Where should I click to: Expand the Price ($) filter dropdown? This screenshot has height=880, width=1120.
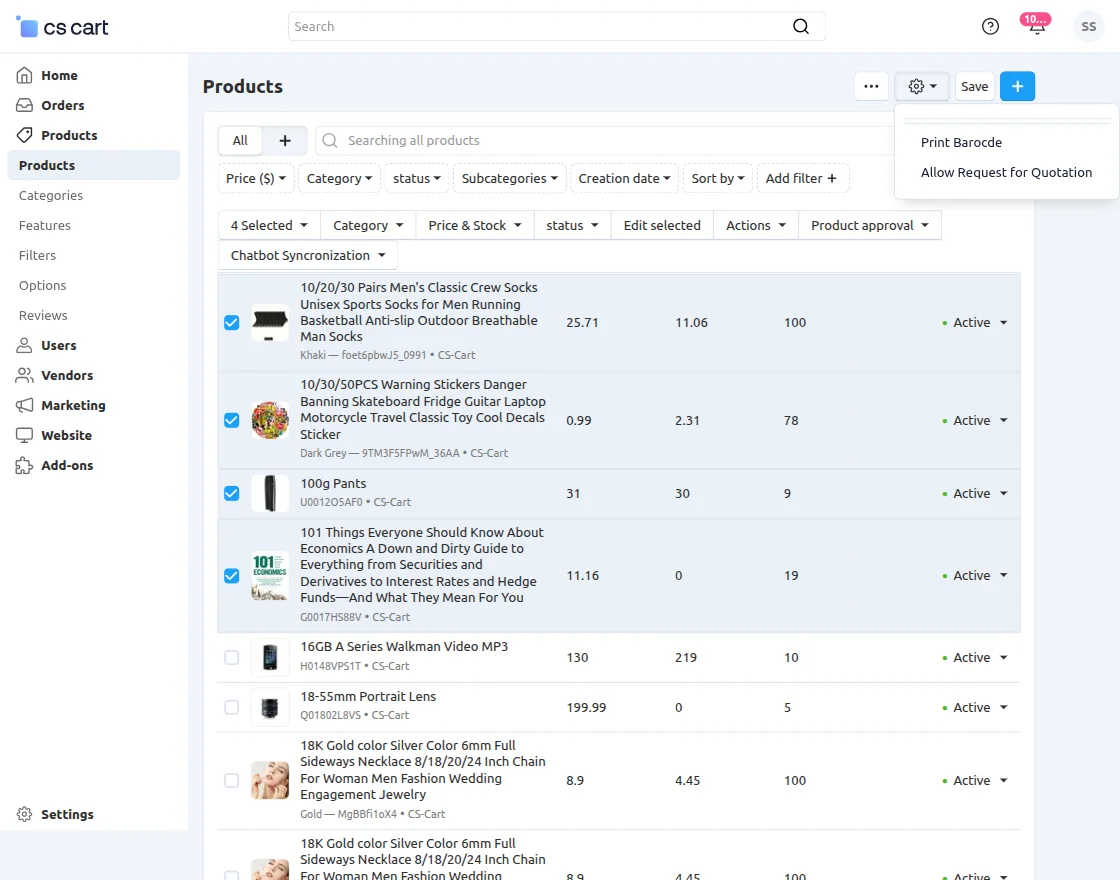click(256, 179)
